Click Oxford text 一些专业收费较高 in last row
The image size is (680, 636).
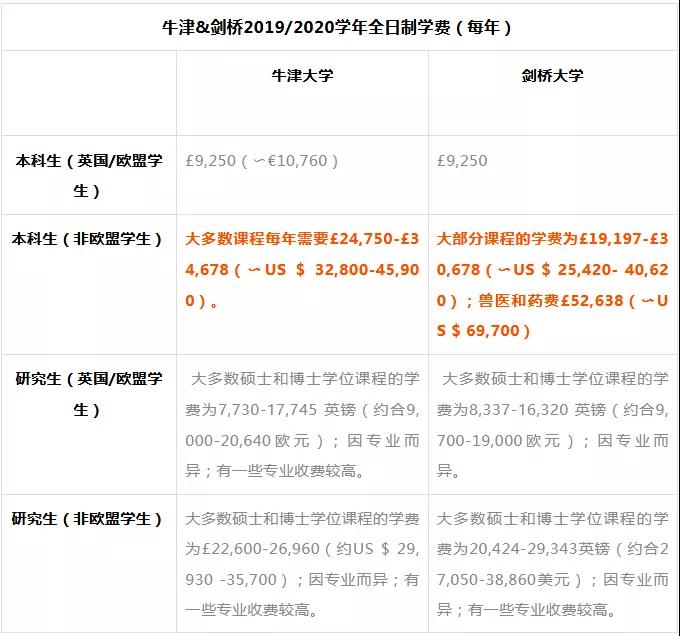click(x=247, y=610)
